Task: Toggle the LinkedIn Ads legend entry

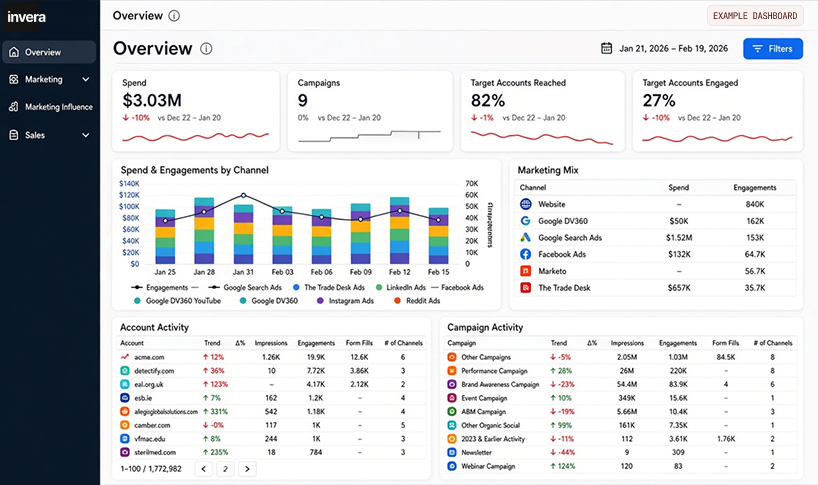Action: pyautogui.click(x=401, y=287)
